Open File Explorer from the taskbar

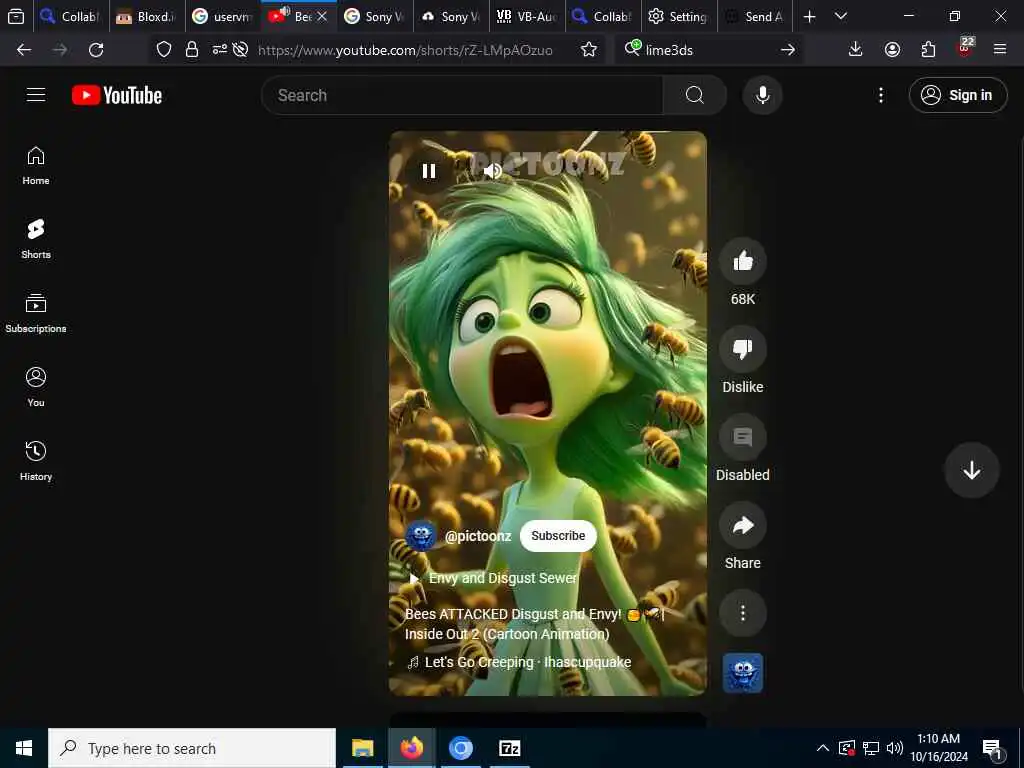coord(362,748)
